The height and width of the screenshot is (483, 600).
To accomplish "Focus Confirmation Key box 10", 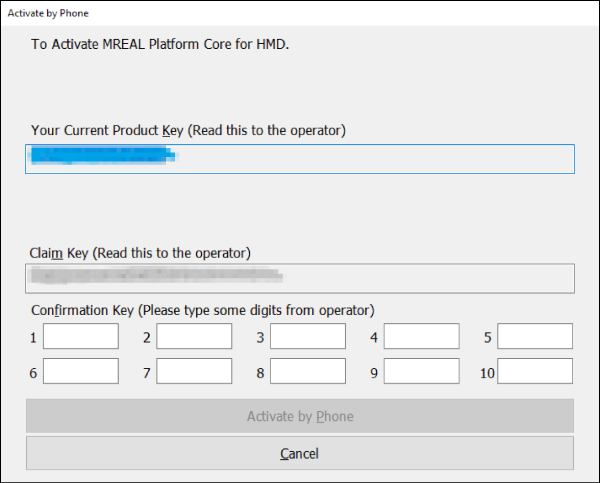I will point(535,371).
